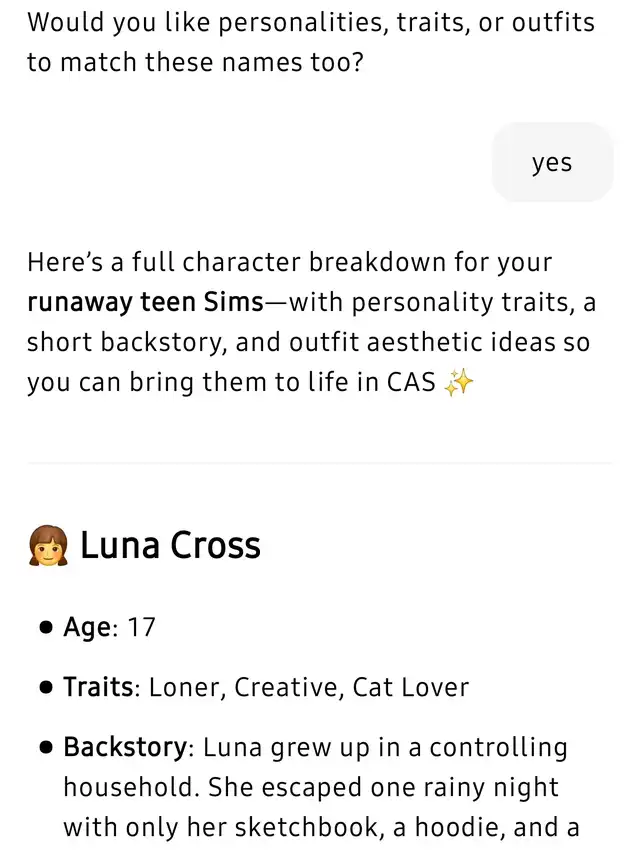
Task: Tap the 'Would you like personalities' question
Action: (x=310, y=42)
